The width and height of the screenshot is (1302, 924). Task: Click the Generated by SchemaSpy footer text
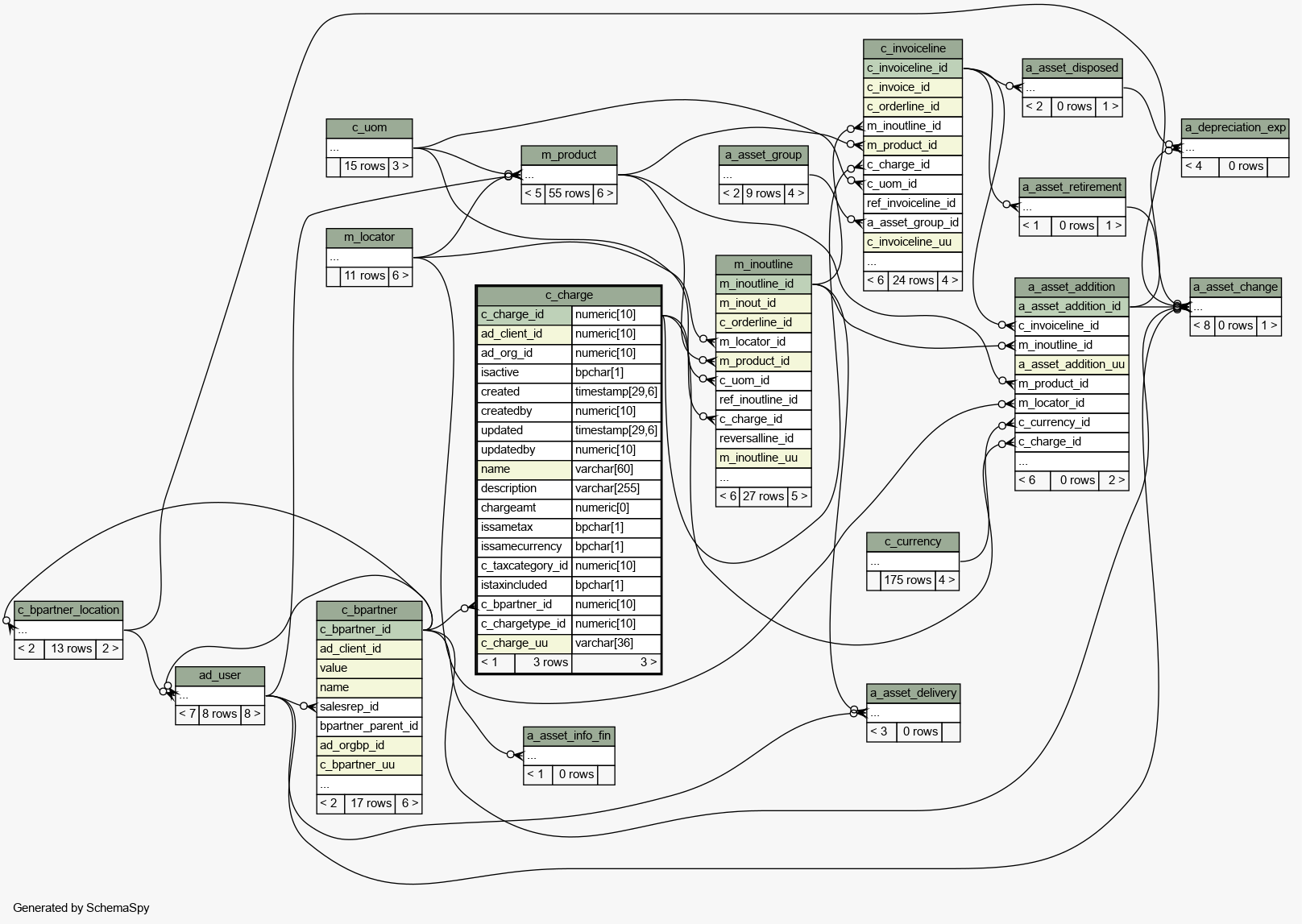[x=81, y=908]
